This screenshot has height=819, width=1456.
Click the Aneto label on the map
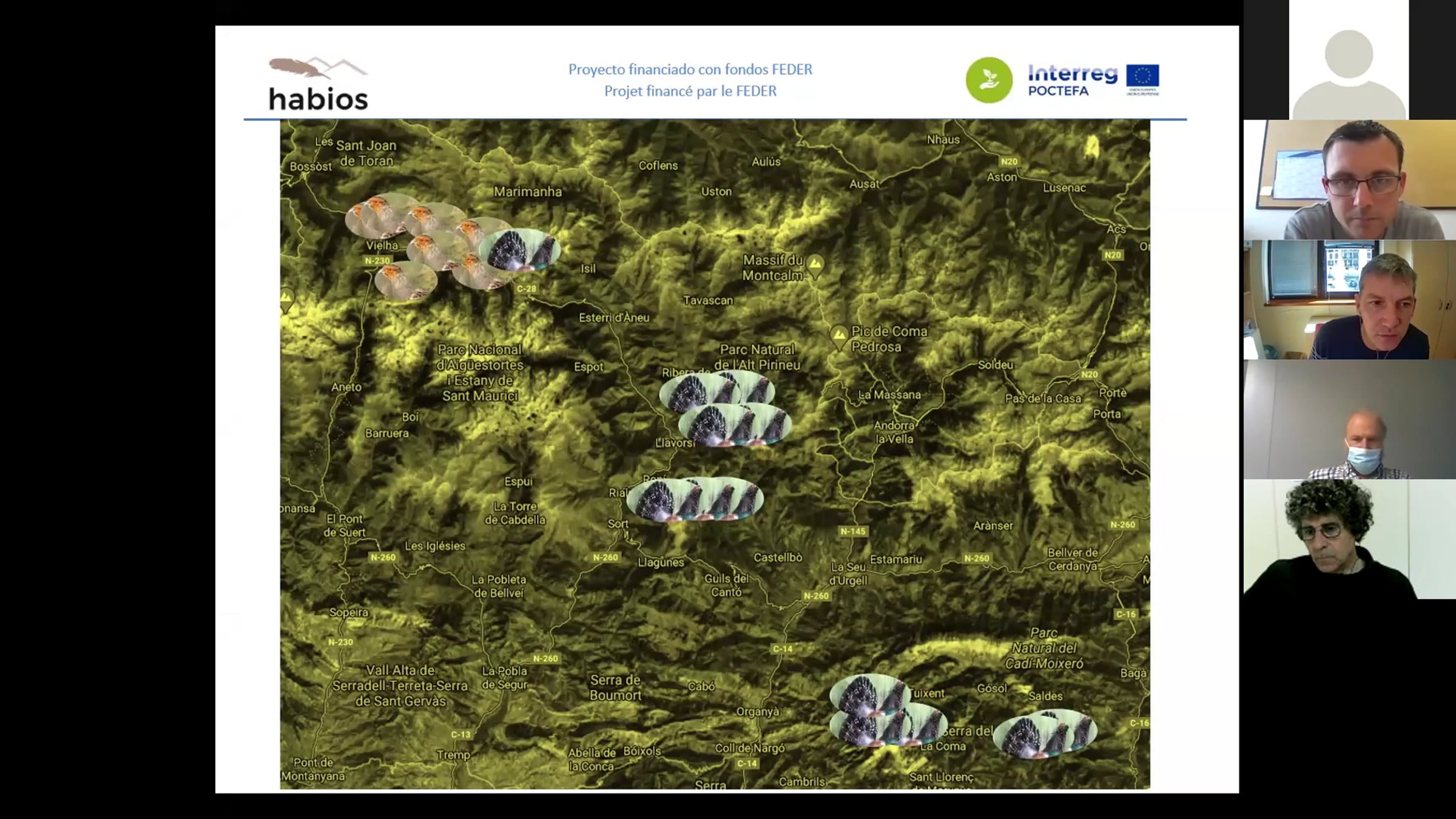346,387
